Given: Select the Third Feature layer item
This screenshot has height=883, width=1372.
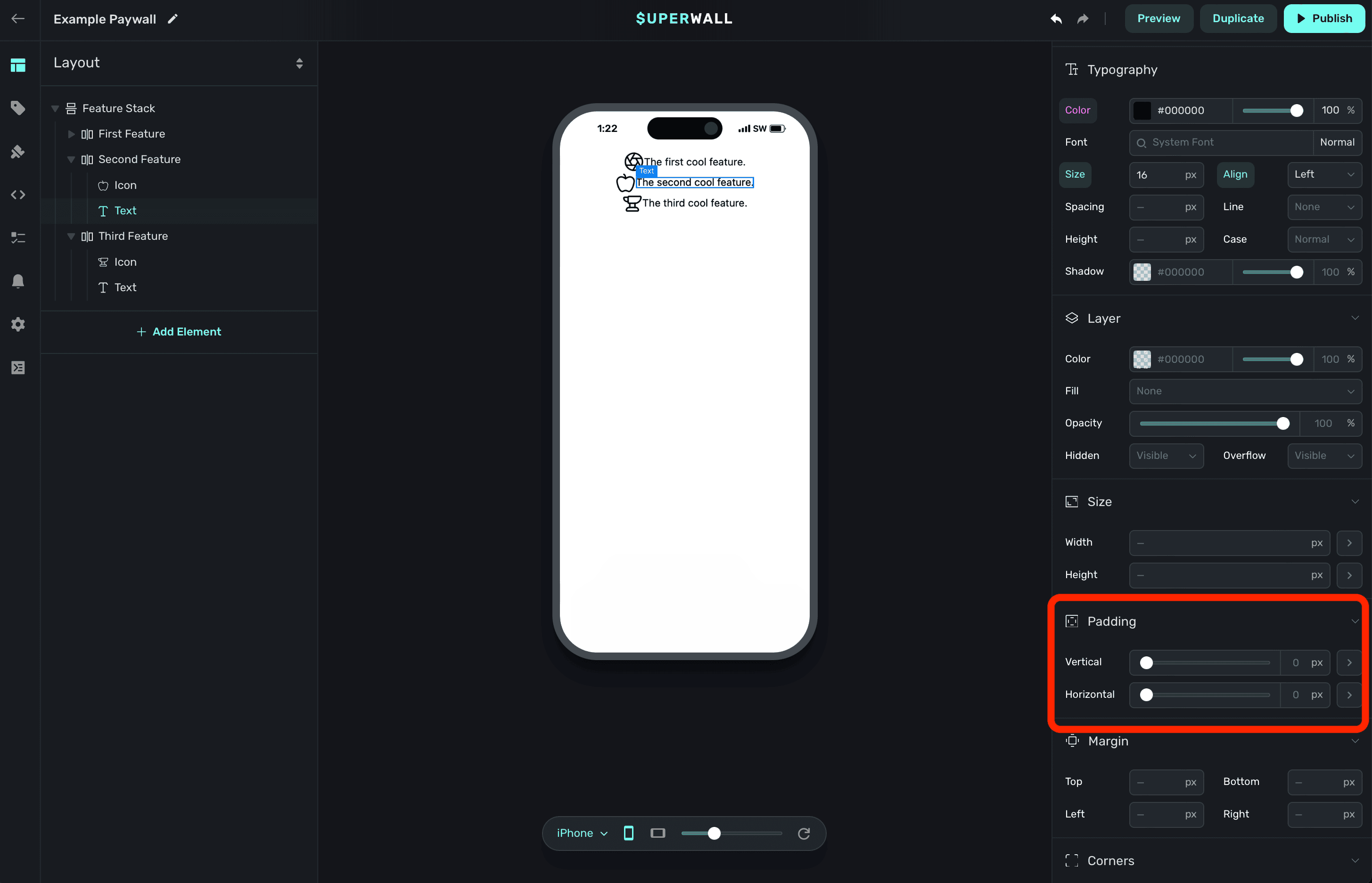Looking at the screenshot, I should pos(133,236).
